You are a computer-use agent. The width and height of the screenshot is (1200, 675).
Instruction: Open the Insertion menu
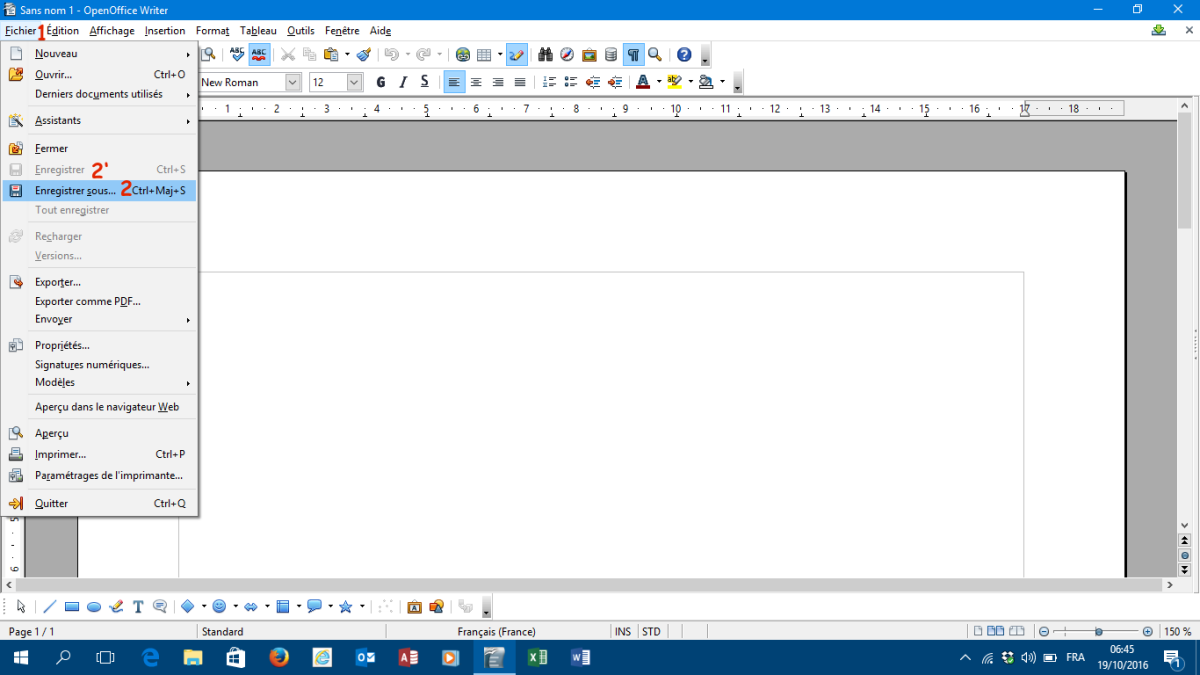tap(165, 31)
